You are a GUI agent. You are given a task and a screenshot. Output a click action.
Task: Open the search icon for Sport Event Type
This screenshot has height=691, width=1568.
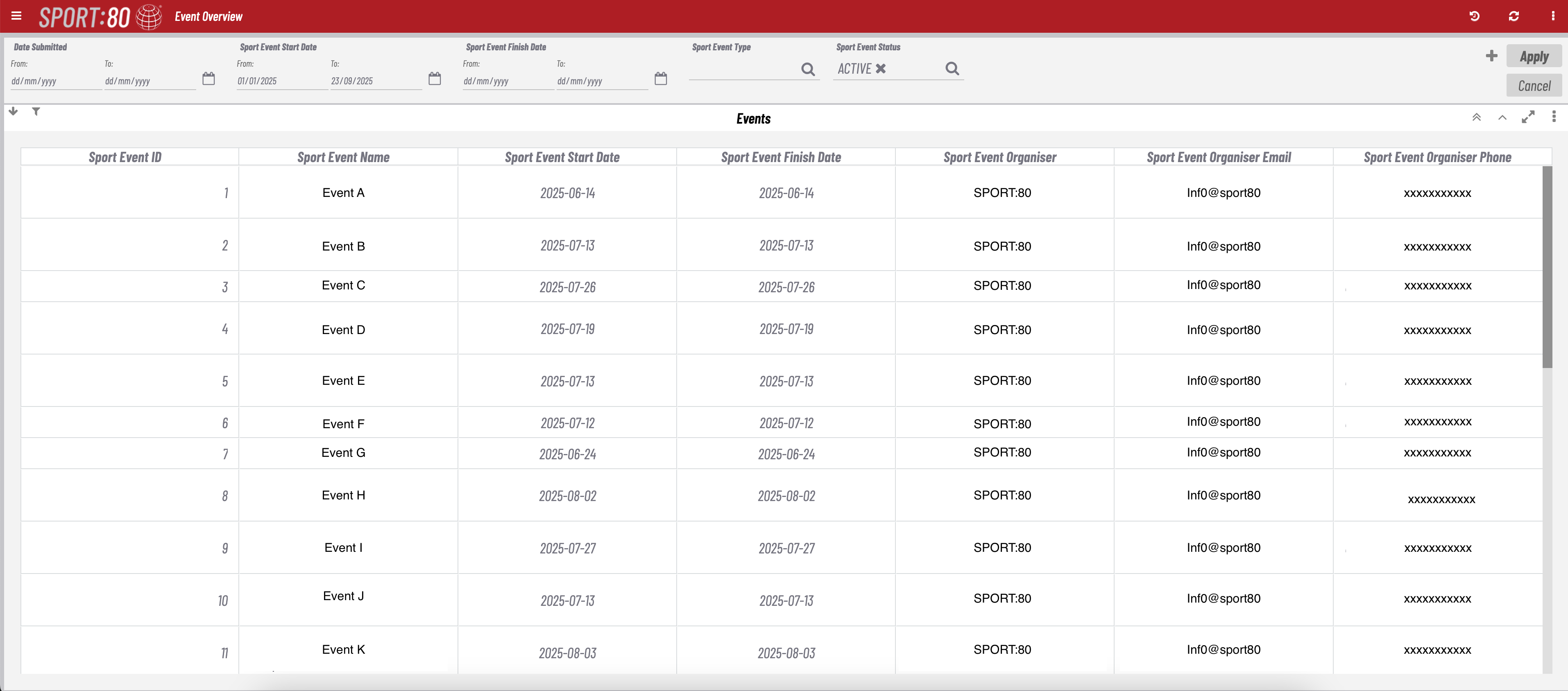pyautogui.click(x=808, y=69)
